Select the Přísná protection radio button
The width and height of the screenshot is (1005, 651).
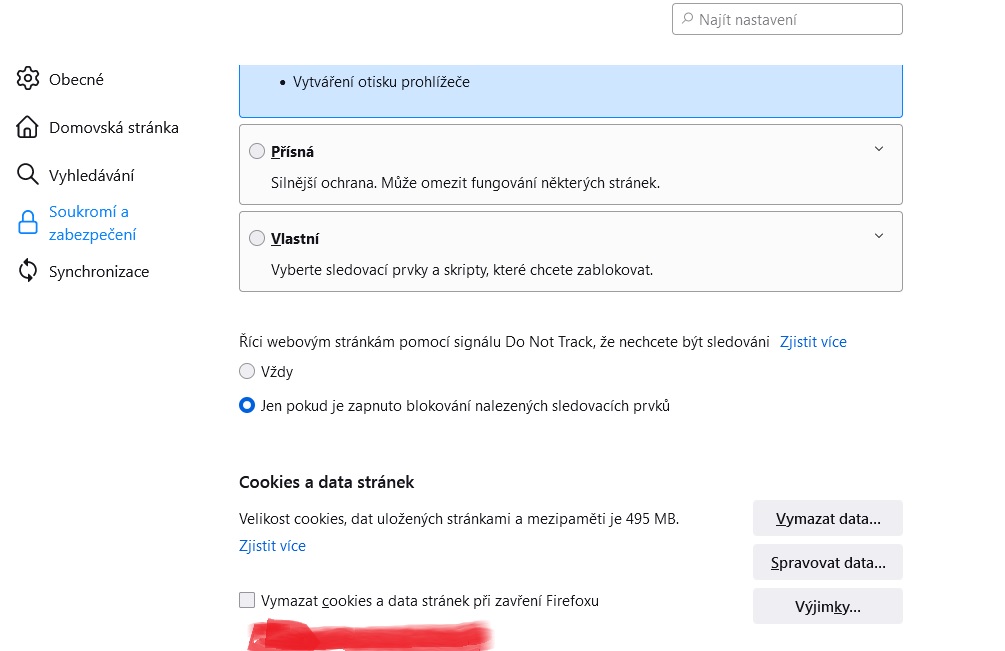click(257, 152)
